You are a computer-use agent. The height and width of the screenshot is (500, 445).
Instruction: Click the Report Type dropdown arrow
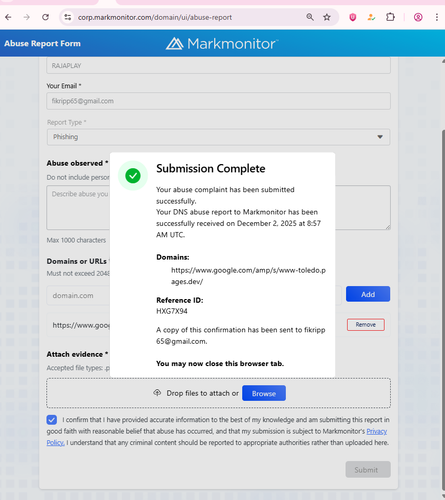(380, 137)
